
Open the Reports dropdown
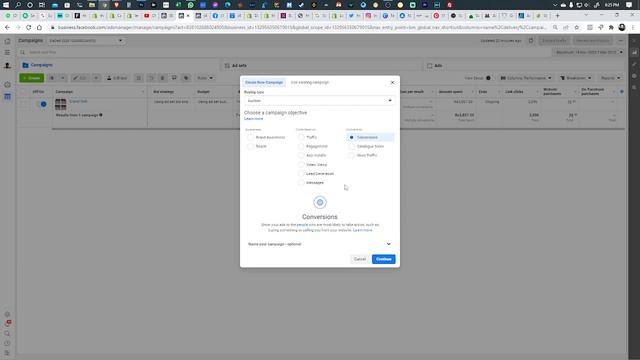click(x=610, y=78)
